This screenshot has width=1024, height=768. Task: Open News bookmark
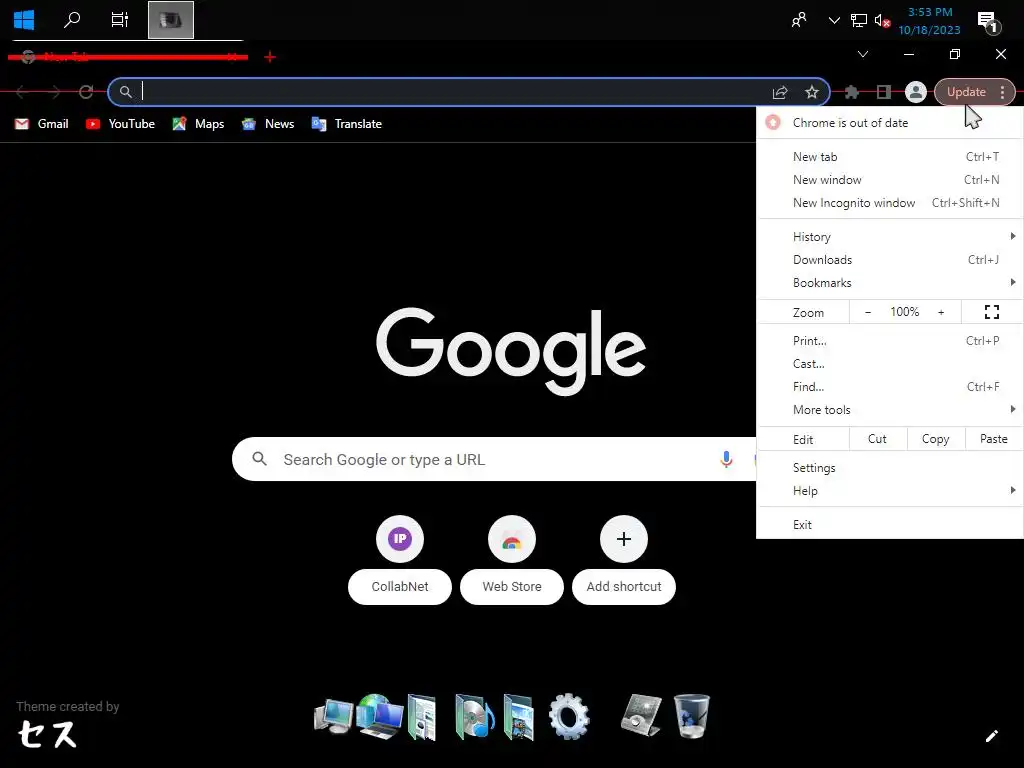(268, 124)
